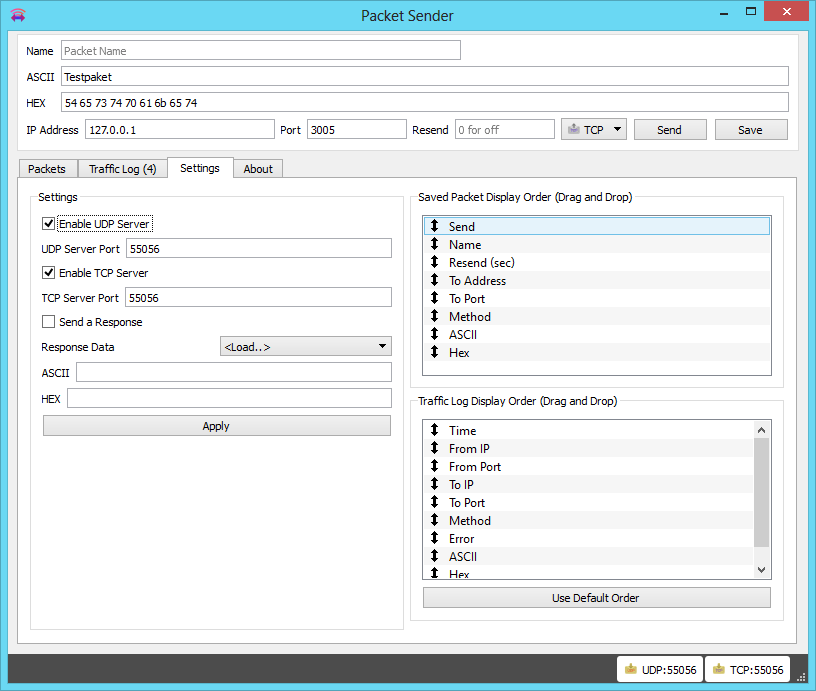
Task: Click the Traffic Log order list scrollbar thumb
Action: coord(761,492)
